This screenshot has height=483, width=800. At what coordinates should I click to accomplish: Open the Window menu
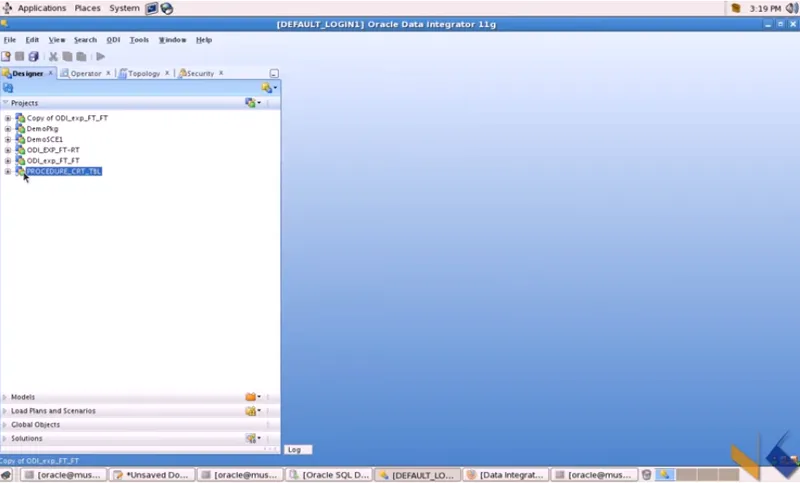172,40
